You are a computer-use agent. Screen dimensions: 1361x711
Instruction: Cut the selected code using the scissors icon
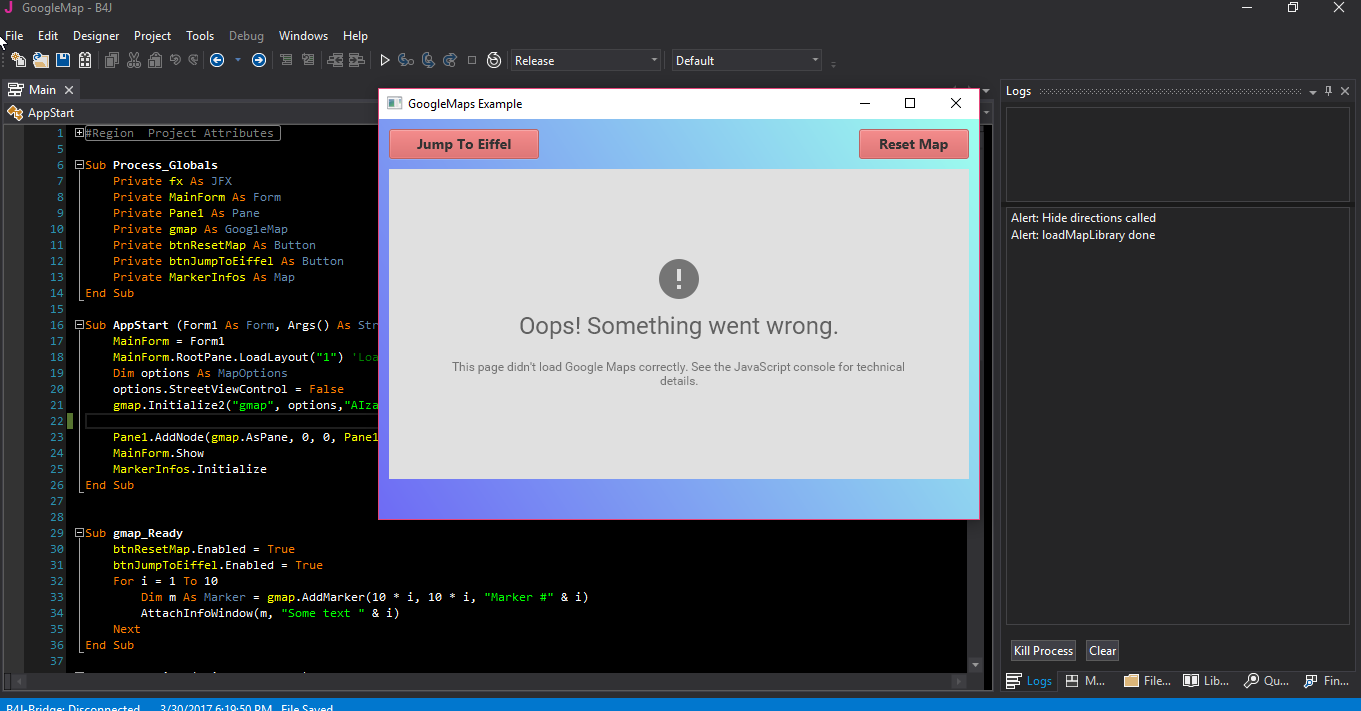click(x=134, y=60)
